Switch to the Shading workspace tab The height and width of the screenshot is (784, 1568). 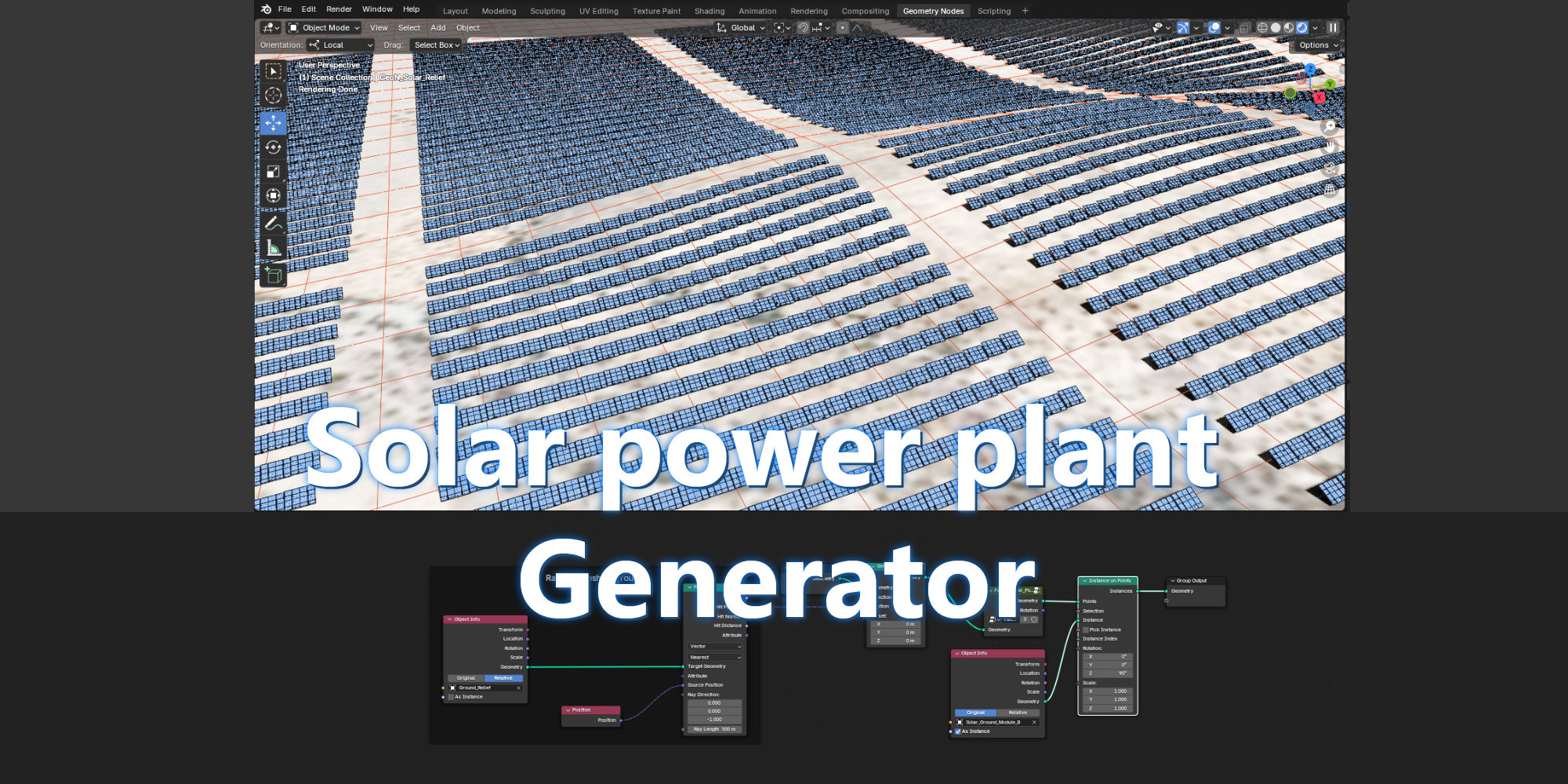coord(710,11)
